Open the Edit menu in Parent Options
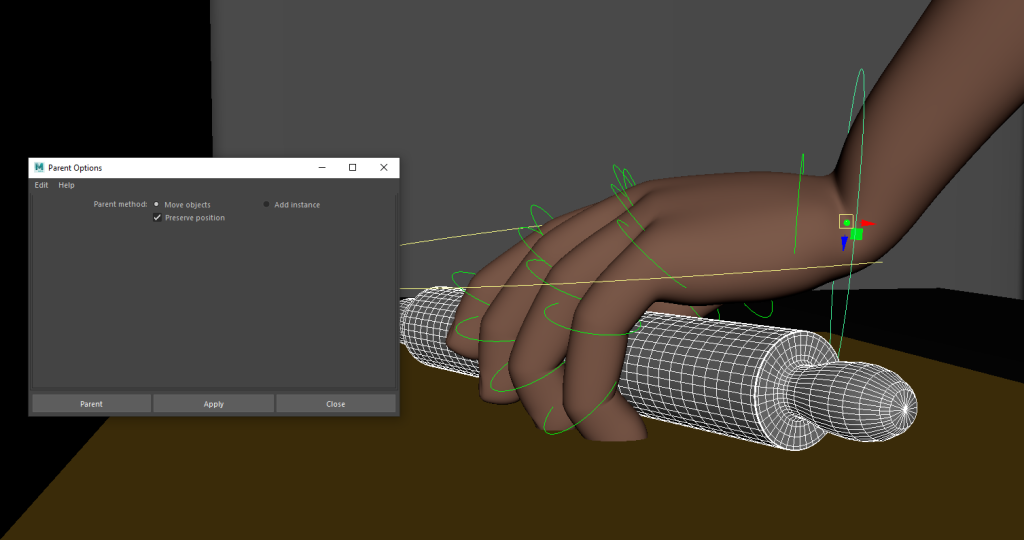Image resolution: width=1024 pixels, height=540 pixels. tap(41, 185)
